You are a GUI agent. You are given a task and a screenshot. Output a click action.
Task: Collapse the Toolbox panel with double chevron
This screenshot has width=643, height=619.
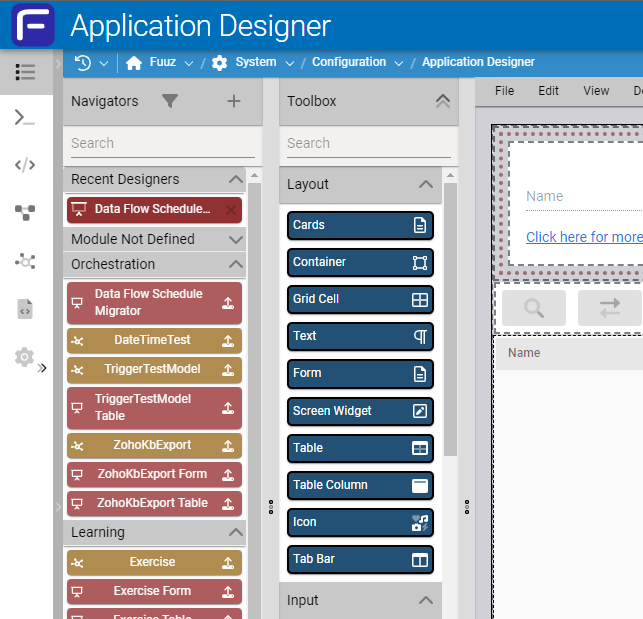click(442, 101)
